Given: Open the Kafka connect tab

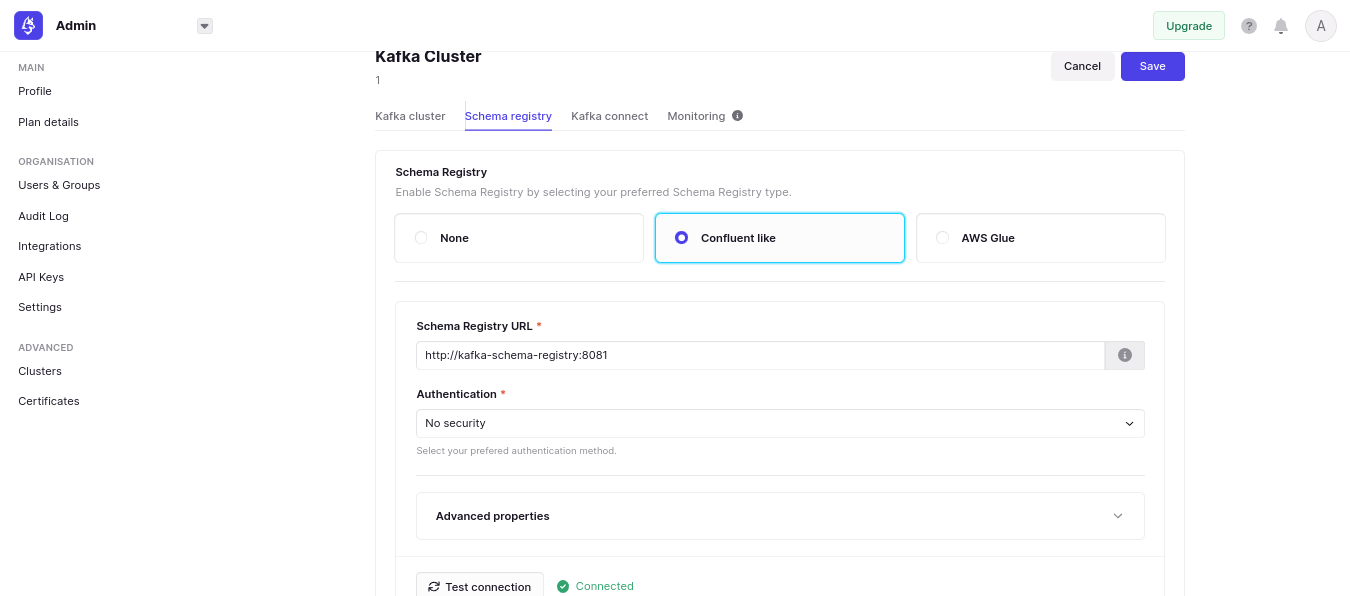Looking at the screenshot, I should (610, 116).
